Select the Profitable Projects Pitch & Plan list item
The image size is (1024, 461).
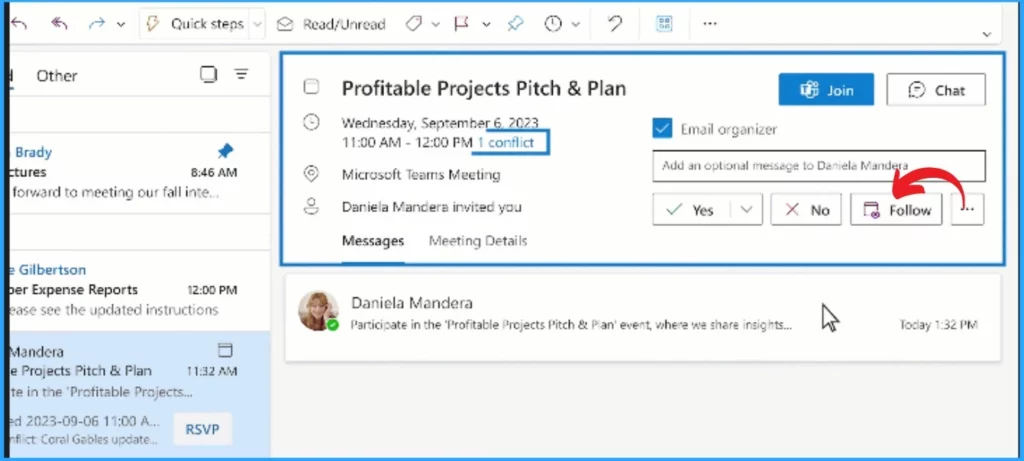tap(139, 394)
